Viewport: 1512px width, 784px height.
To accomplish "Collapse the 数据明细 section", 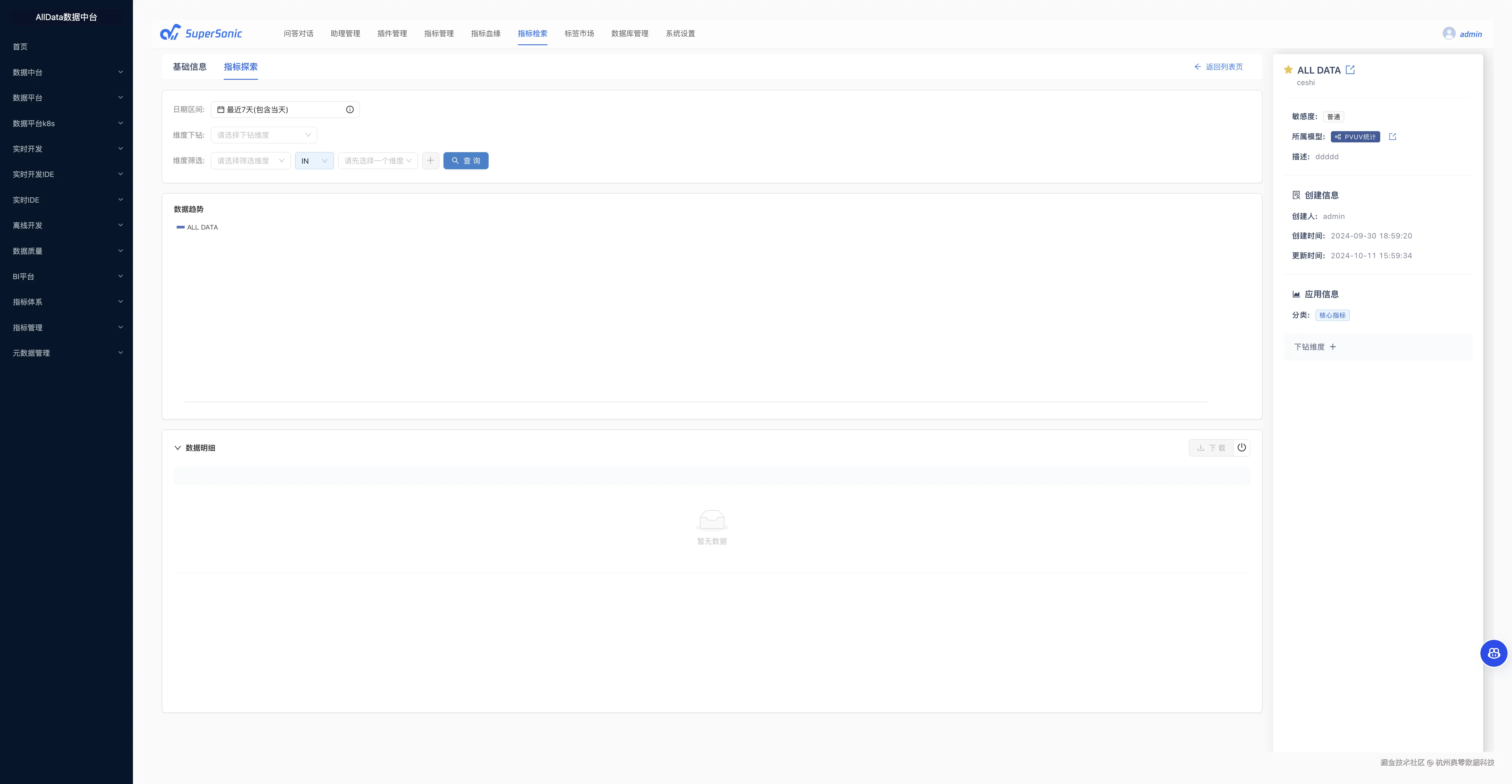I will [177, 448].
